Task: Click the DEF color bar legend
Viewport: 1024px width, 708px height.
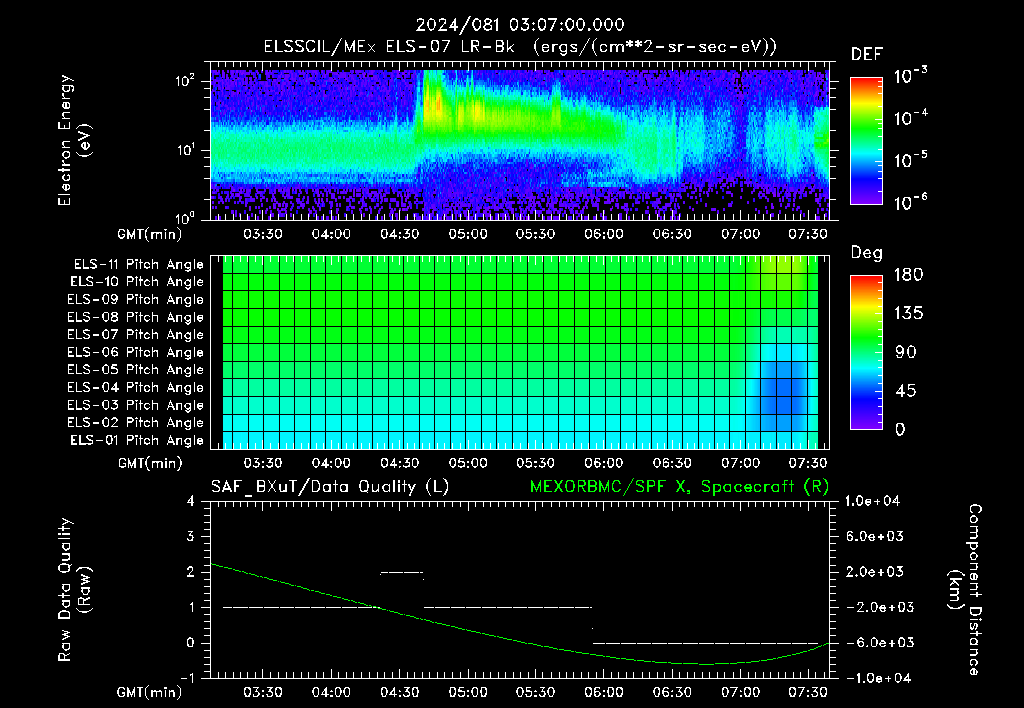Action: point(866,141)
